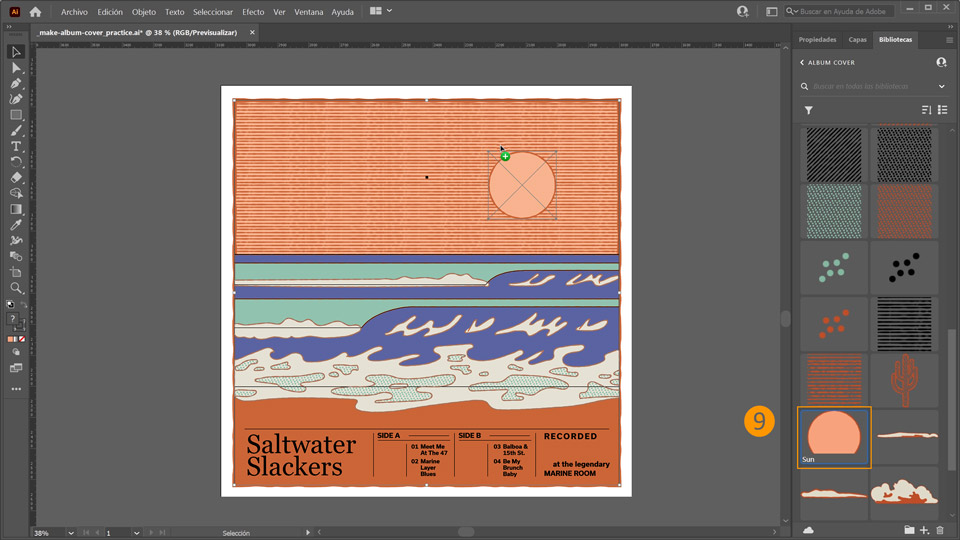The height and width of the screenshot is (540, 960).
Task: Select the Paintbrush tool
Action: pyautogui.click(x=16, y=130)
